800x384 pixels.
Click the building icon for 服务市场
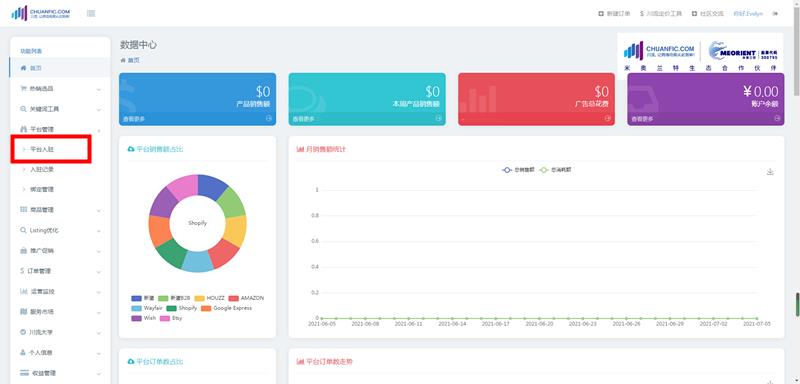23,312
